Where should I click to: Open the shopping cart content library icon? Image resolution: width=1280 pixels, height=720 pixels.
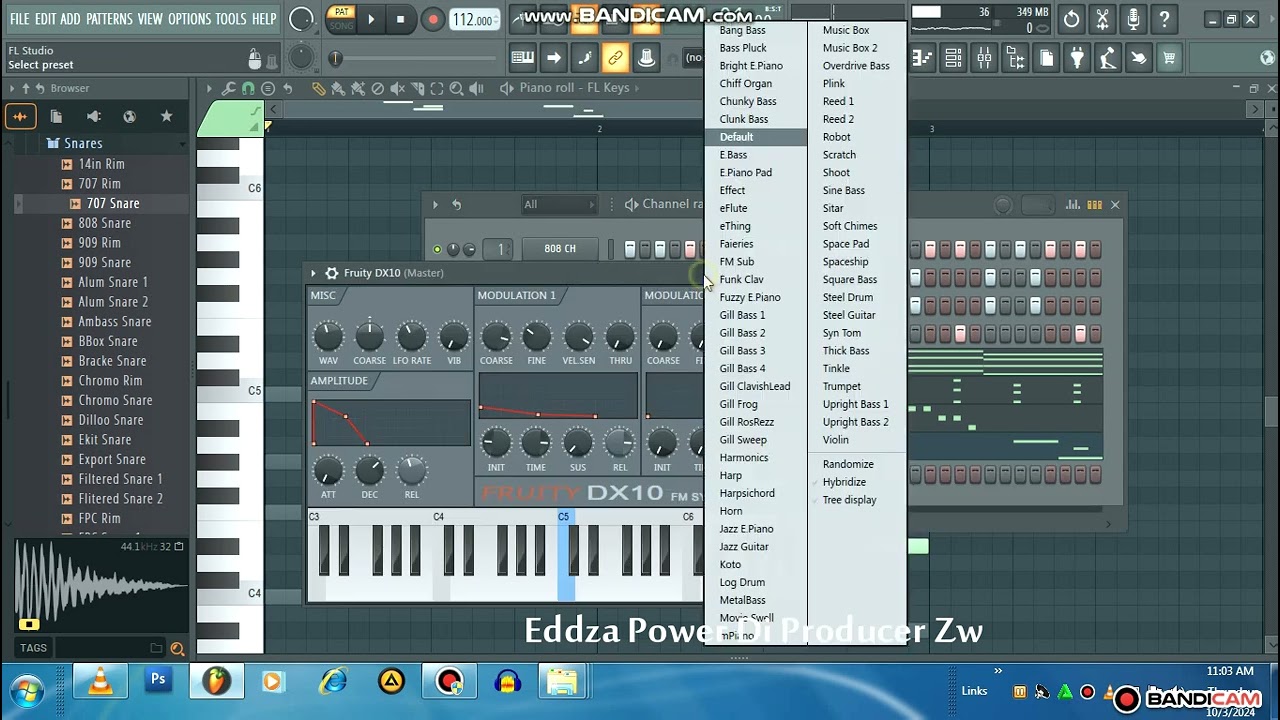point(1169,59)
